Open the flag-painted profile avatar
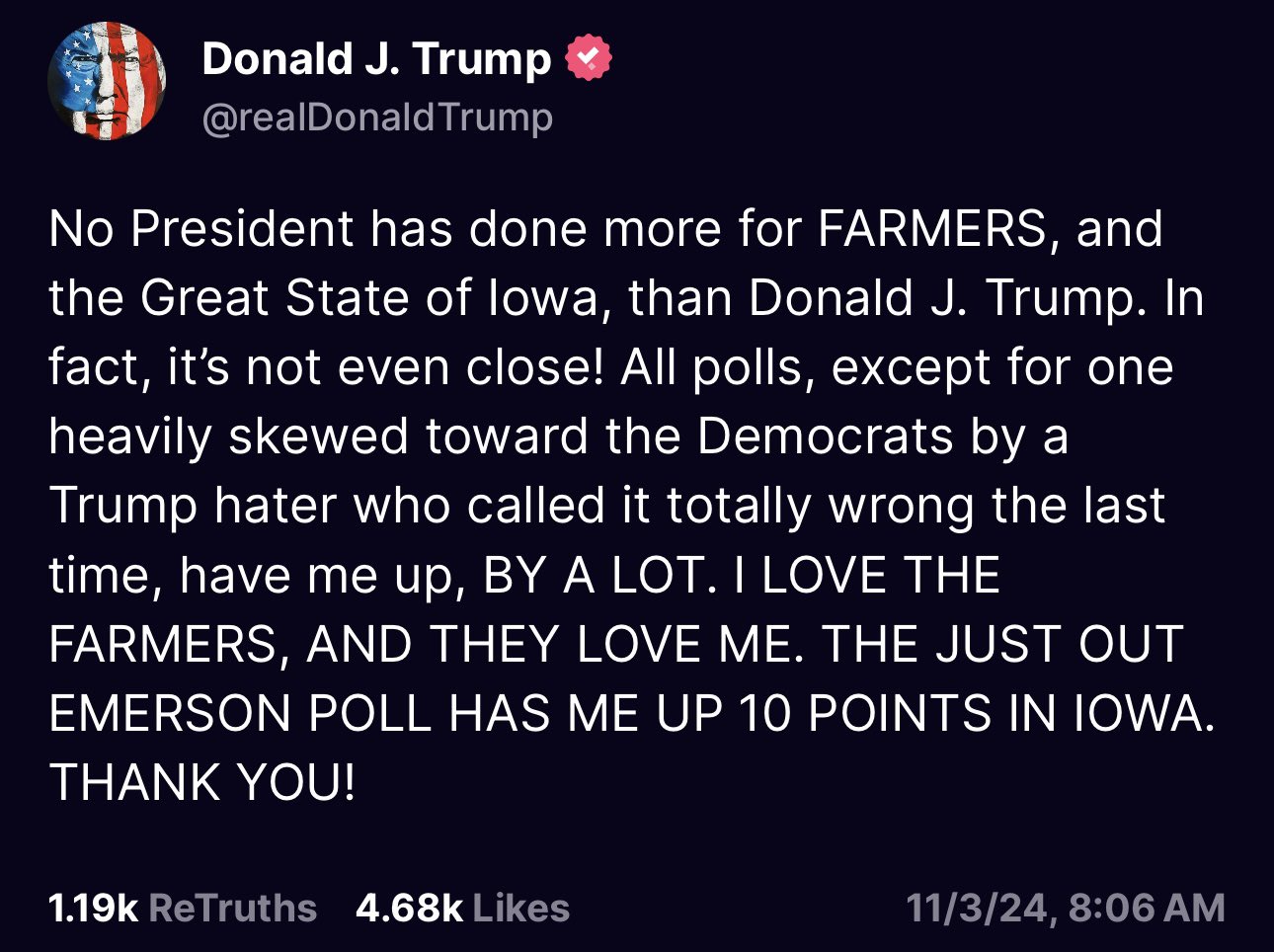The image size is (1274, 952). click(107, 81)
